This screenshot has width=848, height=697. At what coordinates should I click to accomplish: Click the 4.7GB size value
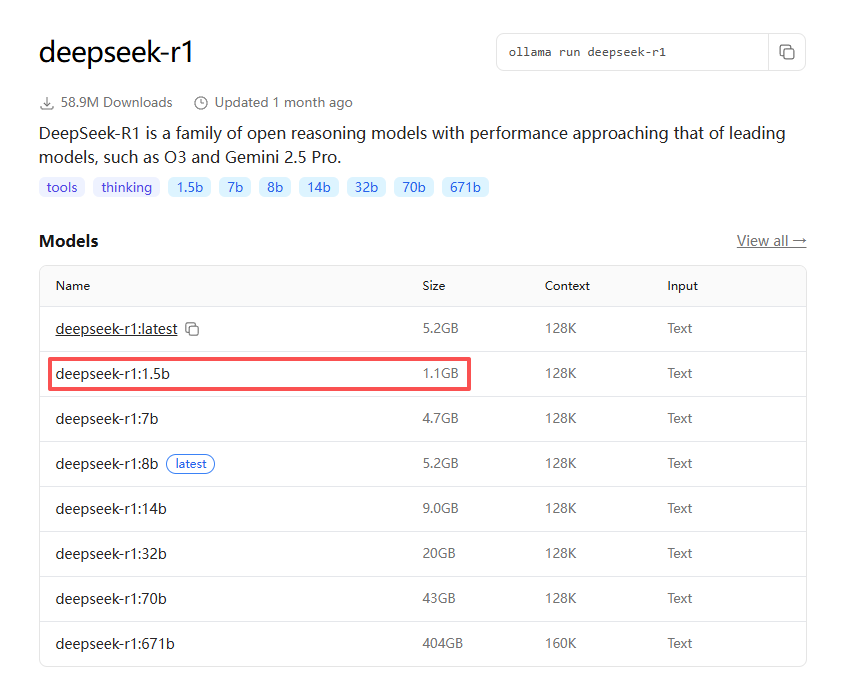pyautogui.click(x=440, y=419)
